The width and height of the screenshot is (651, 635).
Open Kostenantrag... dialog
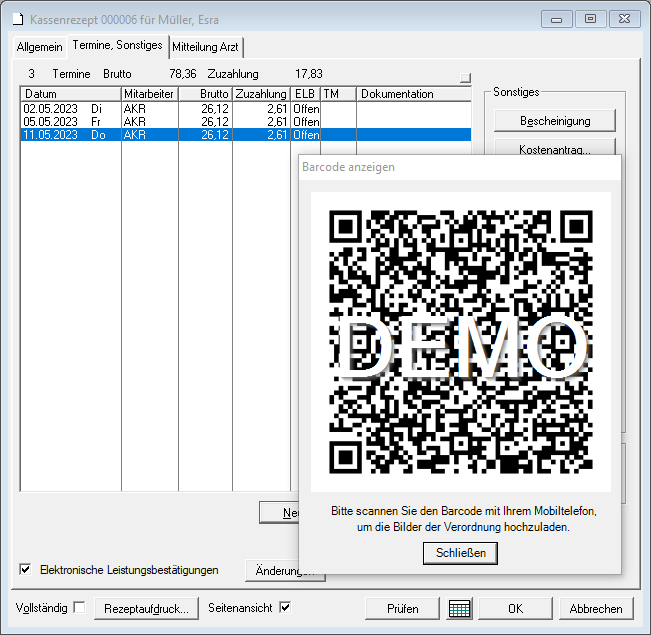tap(555, 147)
